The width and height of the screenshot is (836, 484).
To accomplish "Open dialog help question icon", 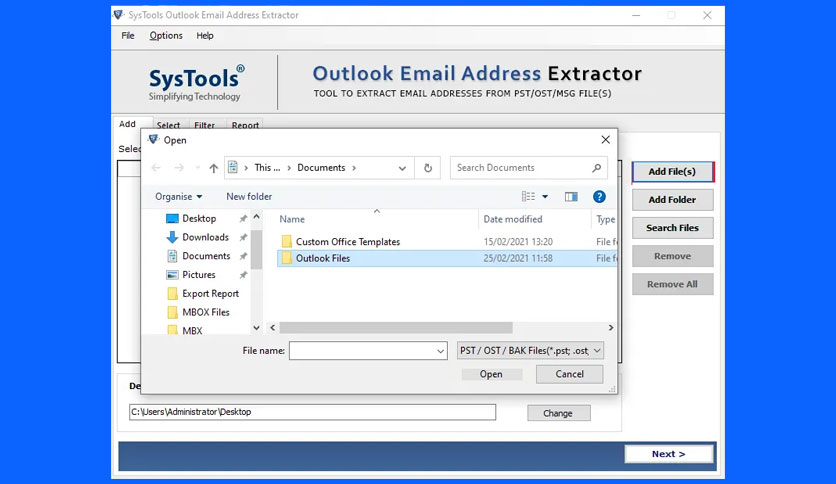I will [x=599, y=197].
